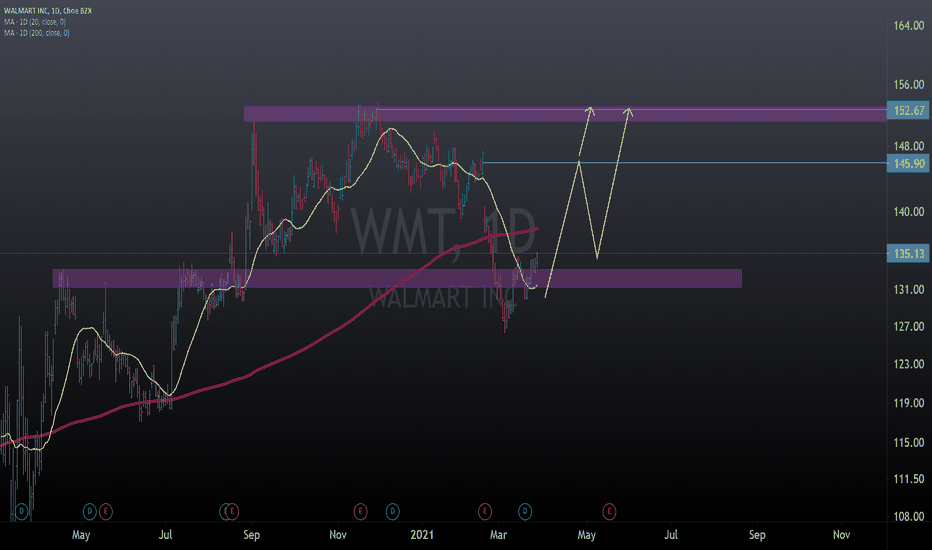Click the 108.00 price axis label

tap(909, 517)
